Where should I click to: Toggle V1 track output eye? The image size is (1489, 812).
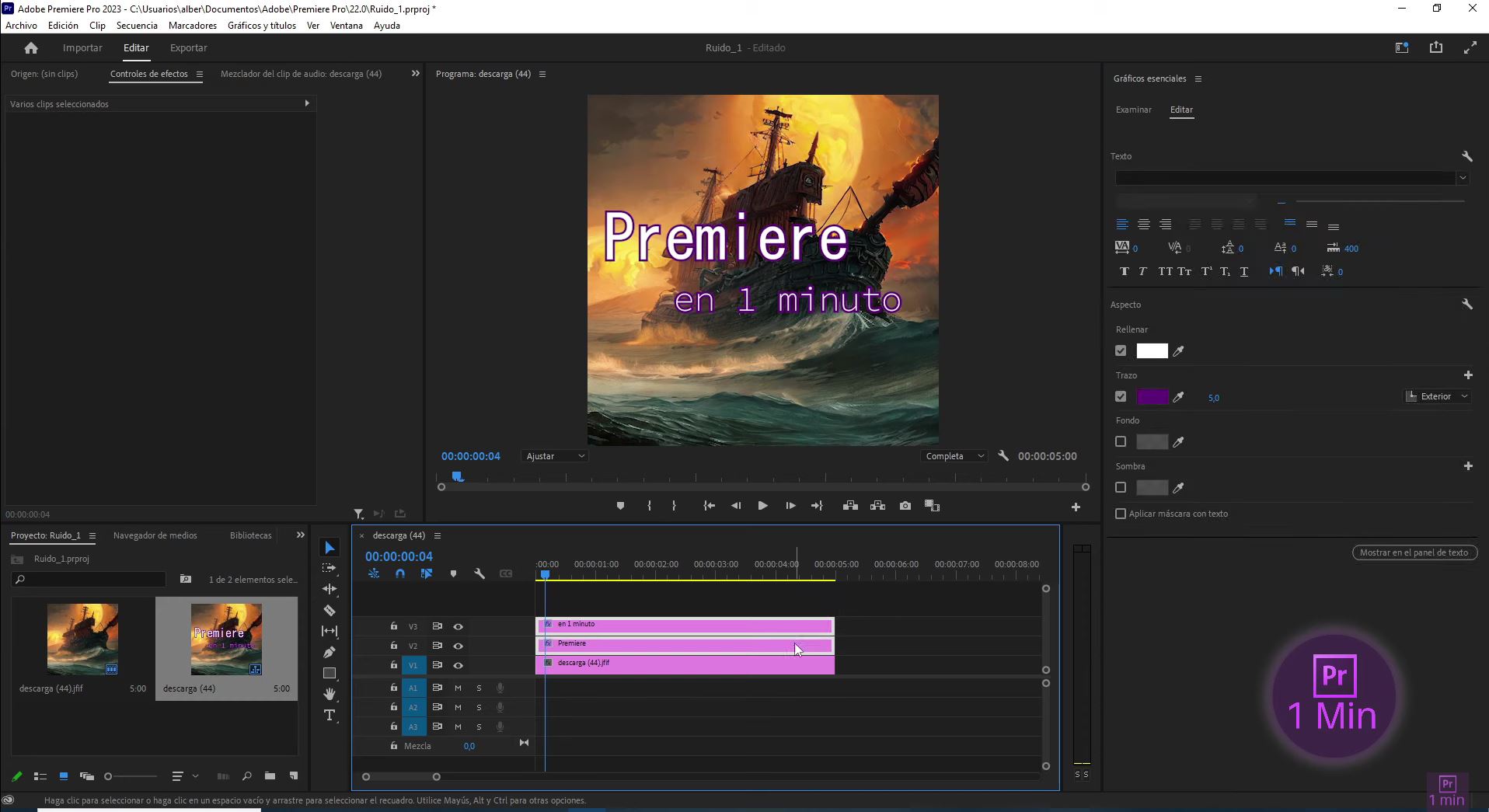[459, 665]
